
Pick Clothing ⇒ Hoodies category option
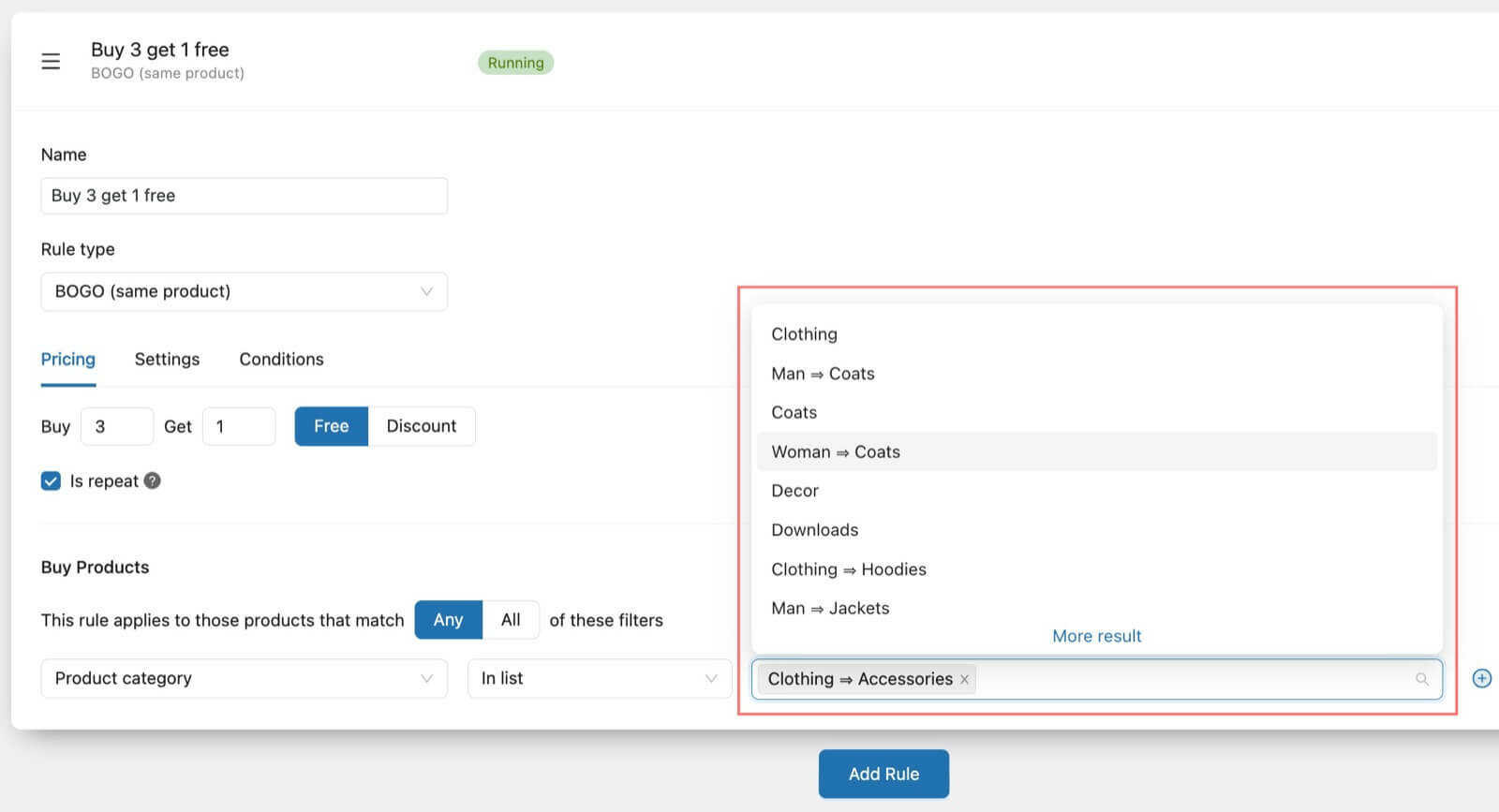tap(849, 569)
